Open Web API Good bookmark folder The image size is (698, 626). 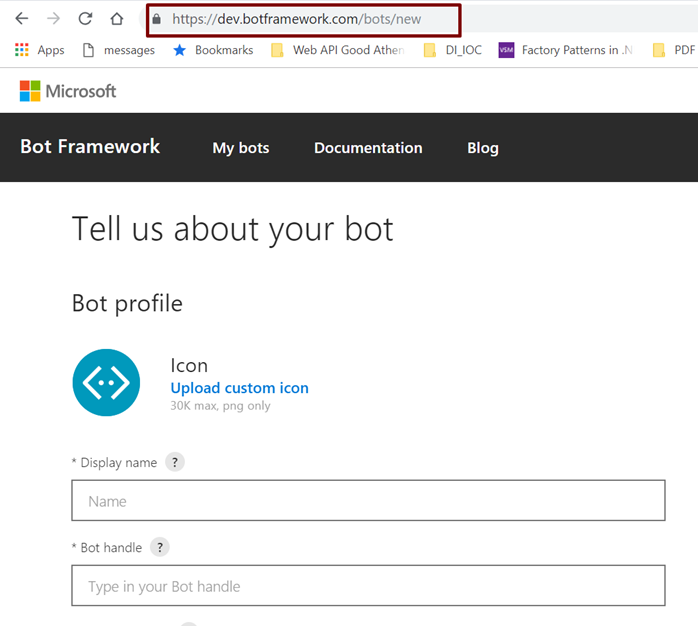(337, 50)
